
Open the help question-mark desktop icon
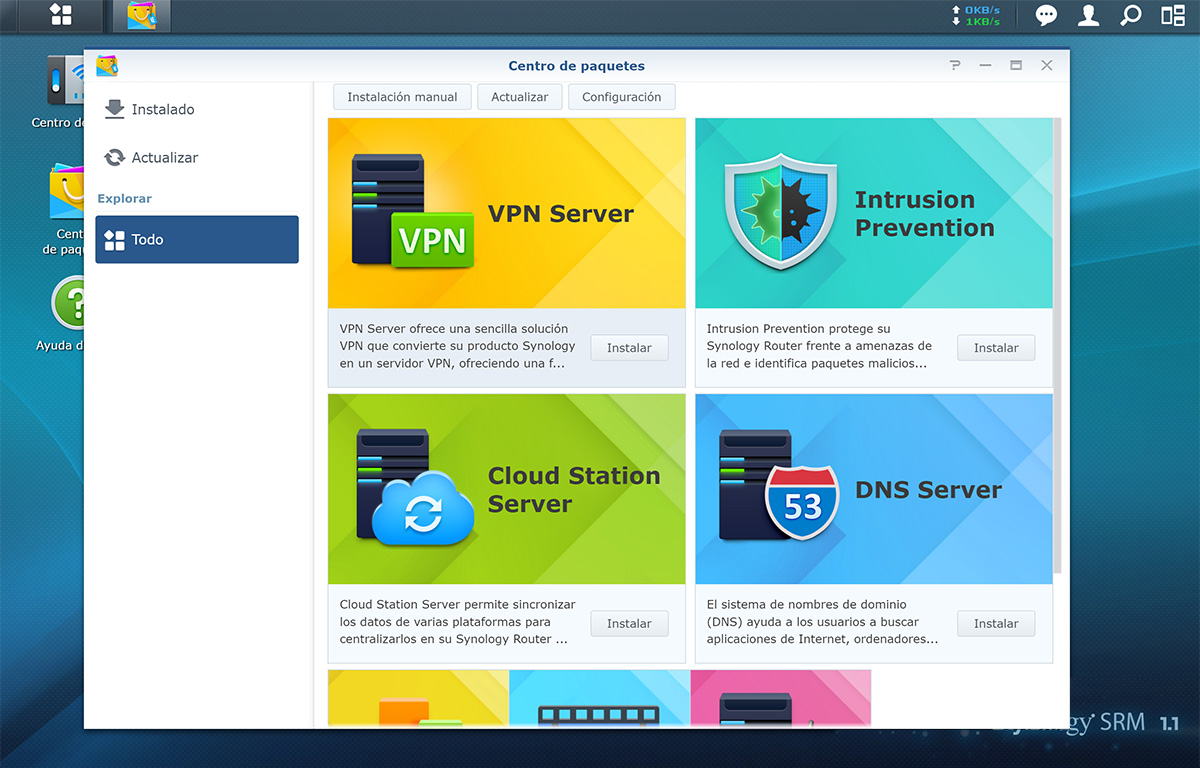click(67, 303)
